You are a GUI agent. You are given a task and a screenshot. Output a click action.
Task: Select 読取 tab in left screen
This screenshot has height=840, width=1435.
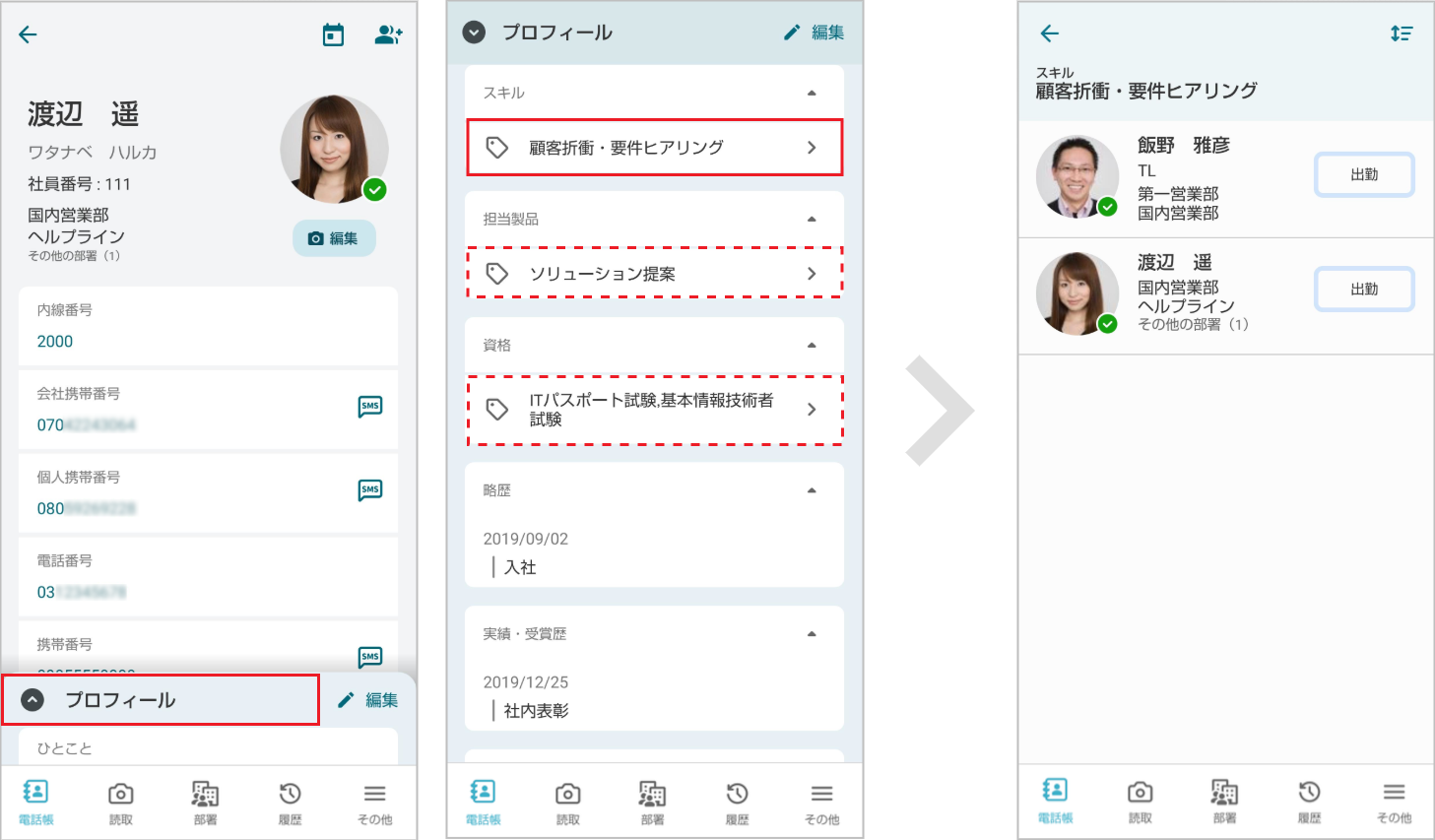tap(121, 802)
